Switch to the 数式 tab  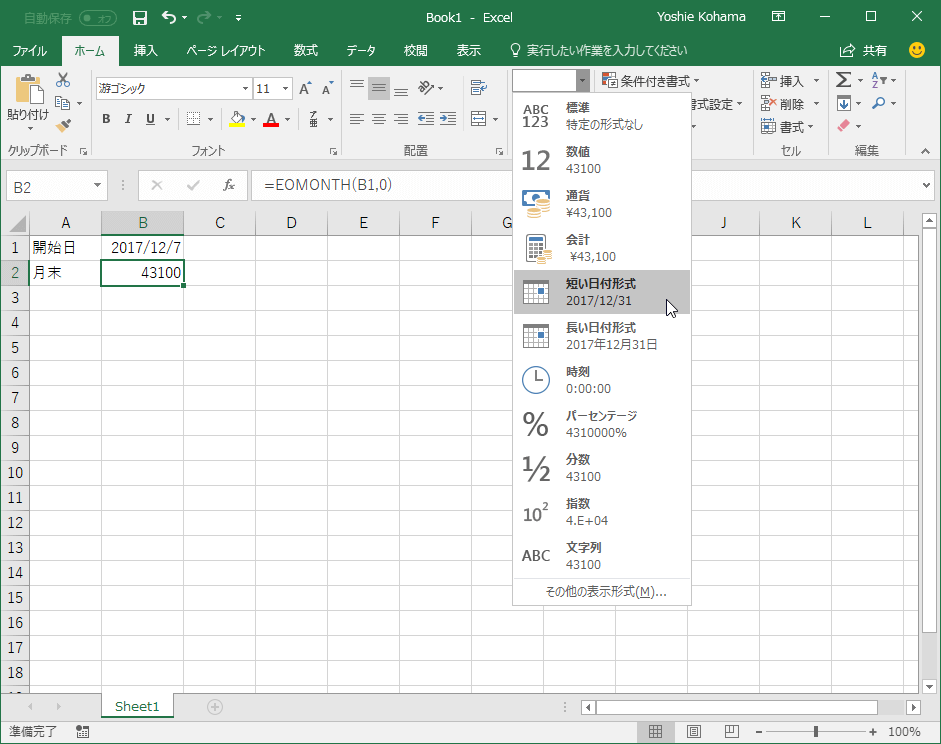coord(305,50)
